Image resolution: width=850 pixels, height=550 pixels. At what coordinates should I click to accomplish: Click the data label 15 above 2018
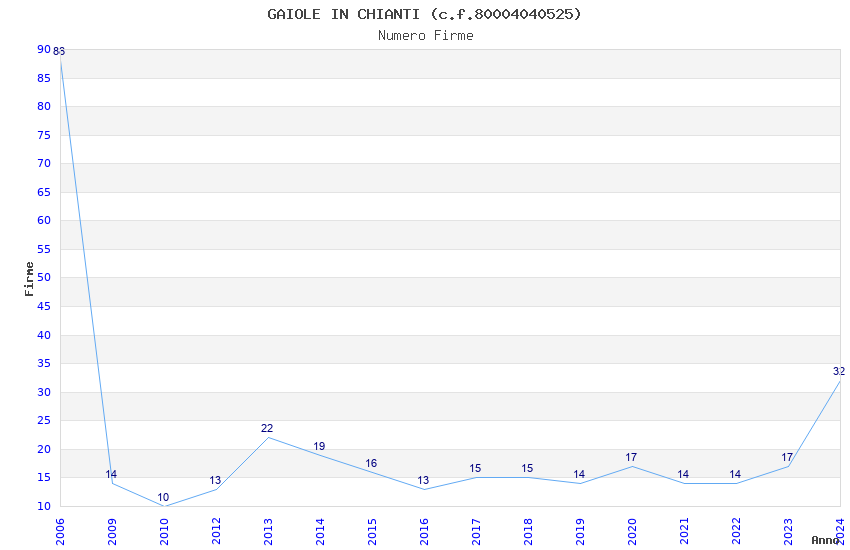coord(527,468)
